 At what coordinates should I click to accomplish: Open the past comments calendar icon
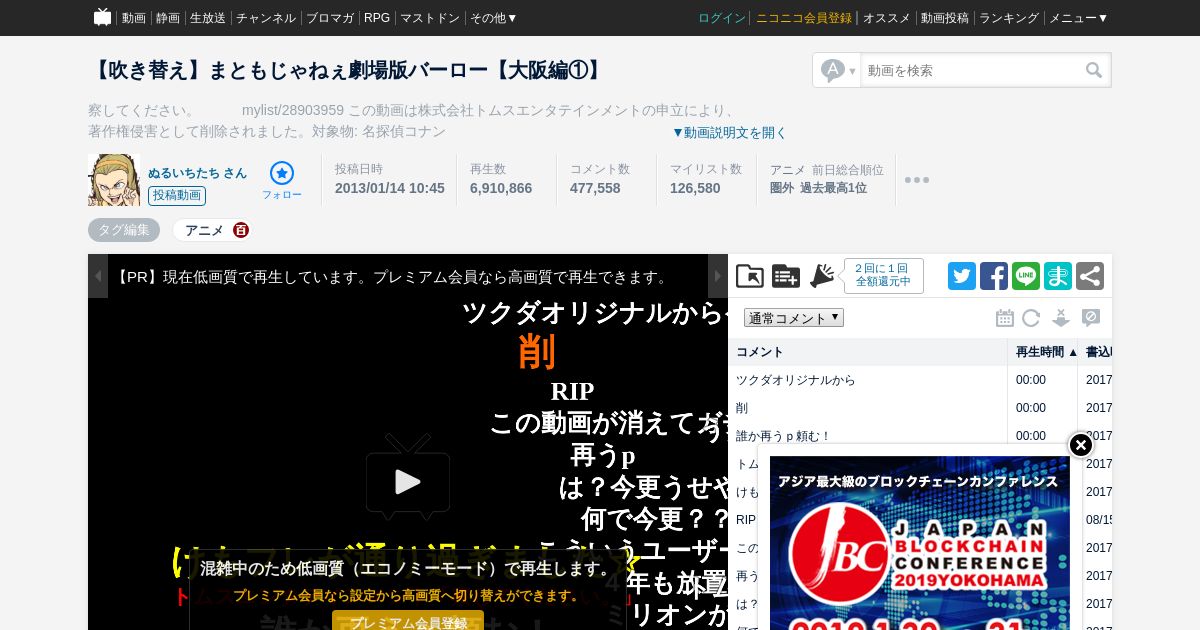pos(1005,318)
